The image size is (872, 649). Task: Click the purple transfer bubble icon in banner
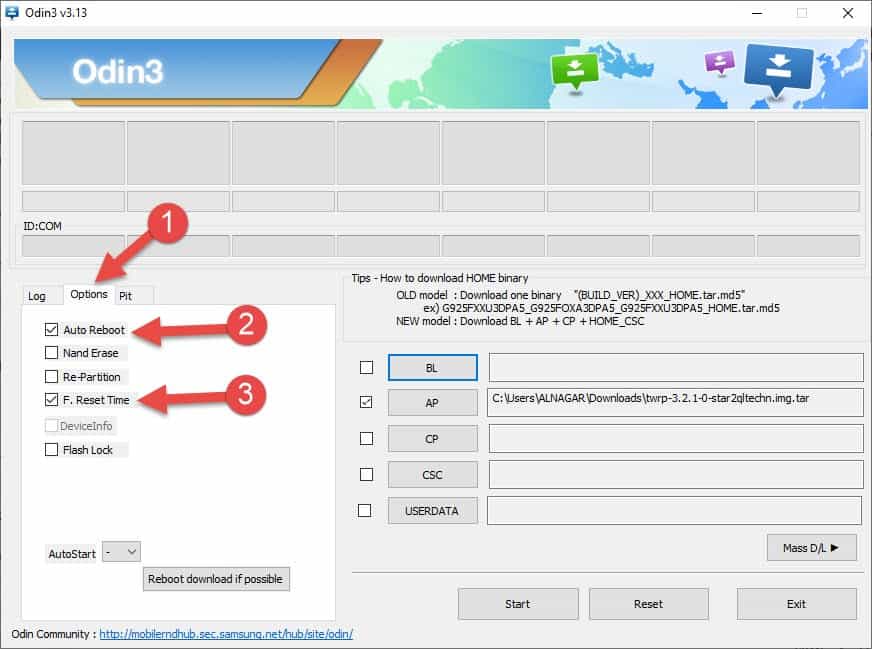[x=720, y=63]
